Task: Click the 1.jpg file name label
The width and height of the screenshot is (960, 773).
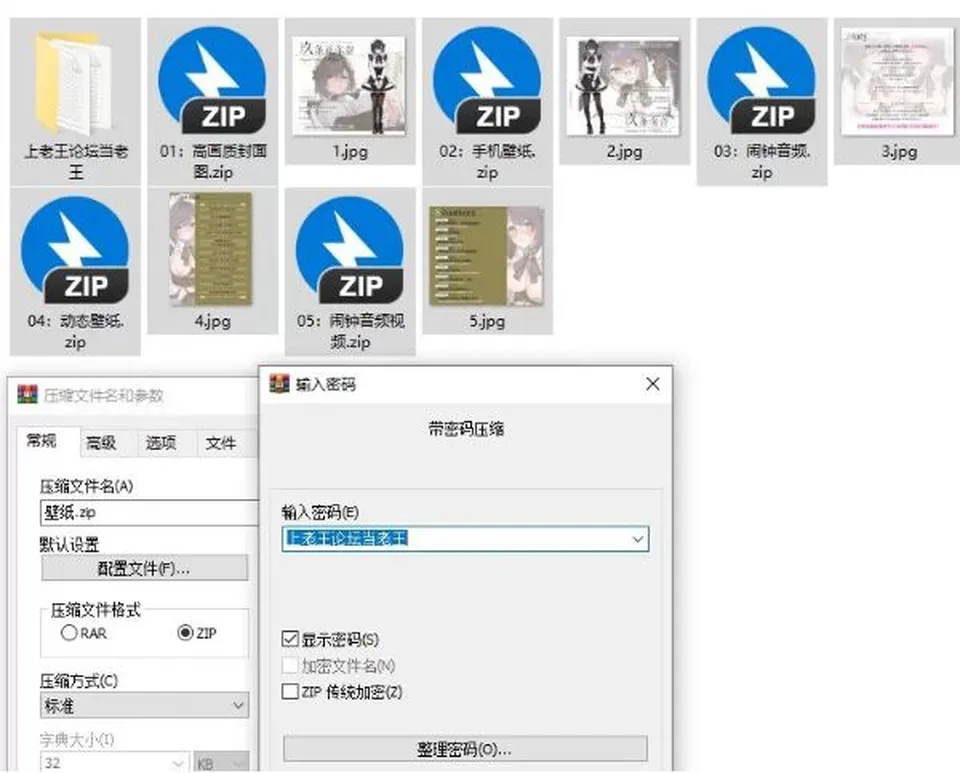Action: tap(350, 151)
